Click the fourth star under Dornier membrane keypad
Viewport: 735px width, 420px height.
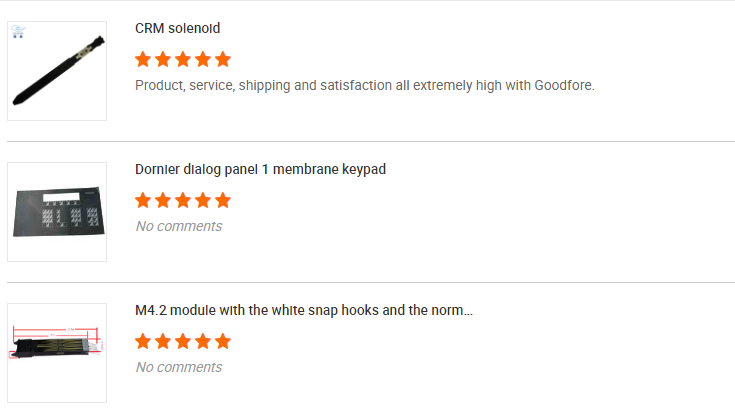tap(203, 200)
